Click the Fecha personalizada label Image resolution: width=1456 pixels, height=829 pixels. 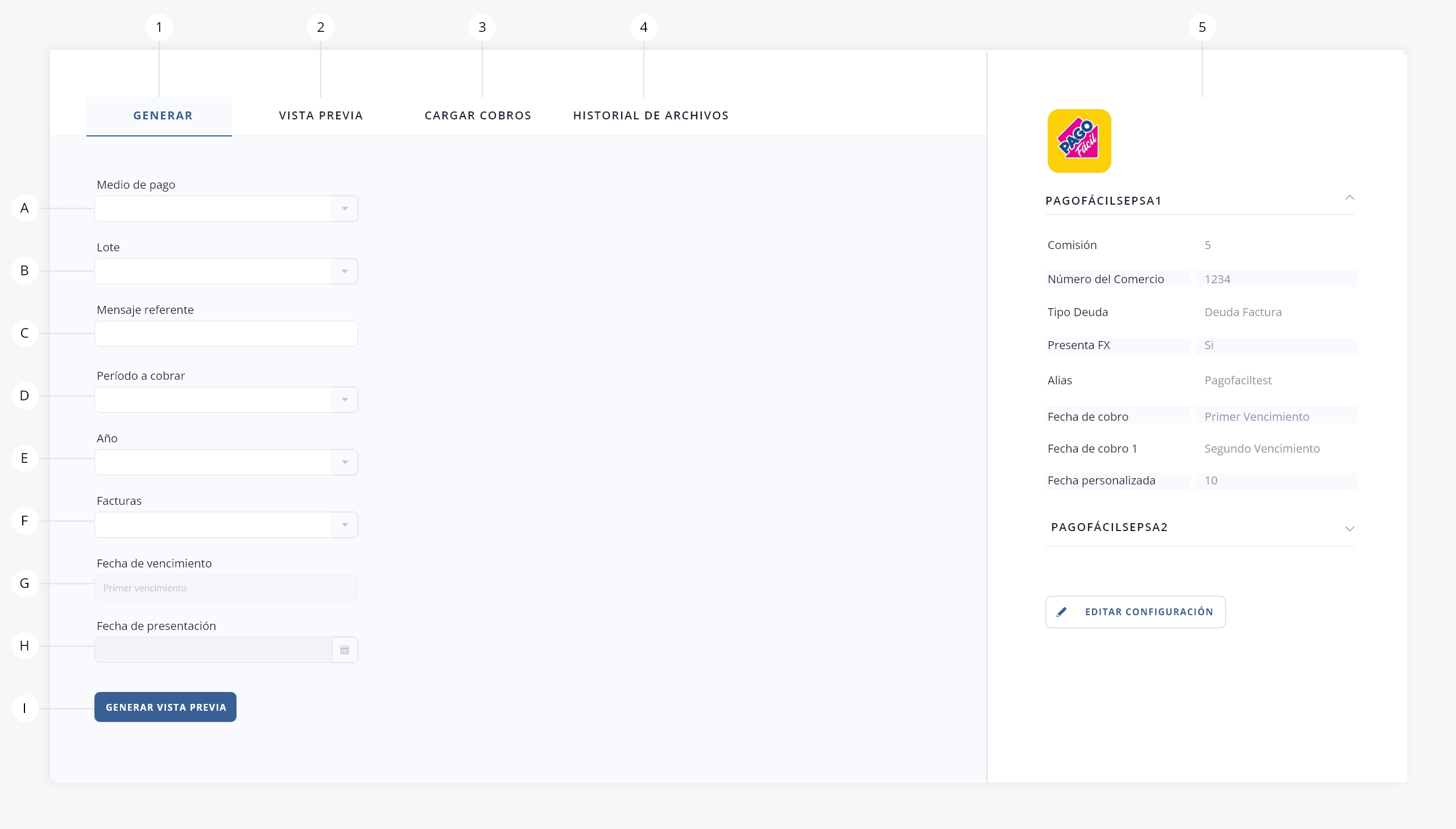click(1102, 480)
